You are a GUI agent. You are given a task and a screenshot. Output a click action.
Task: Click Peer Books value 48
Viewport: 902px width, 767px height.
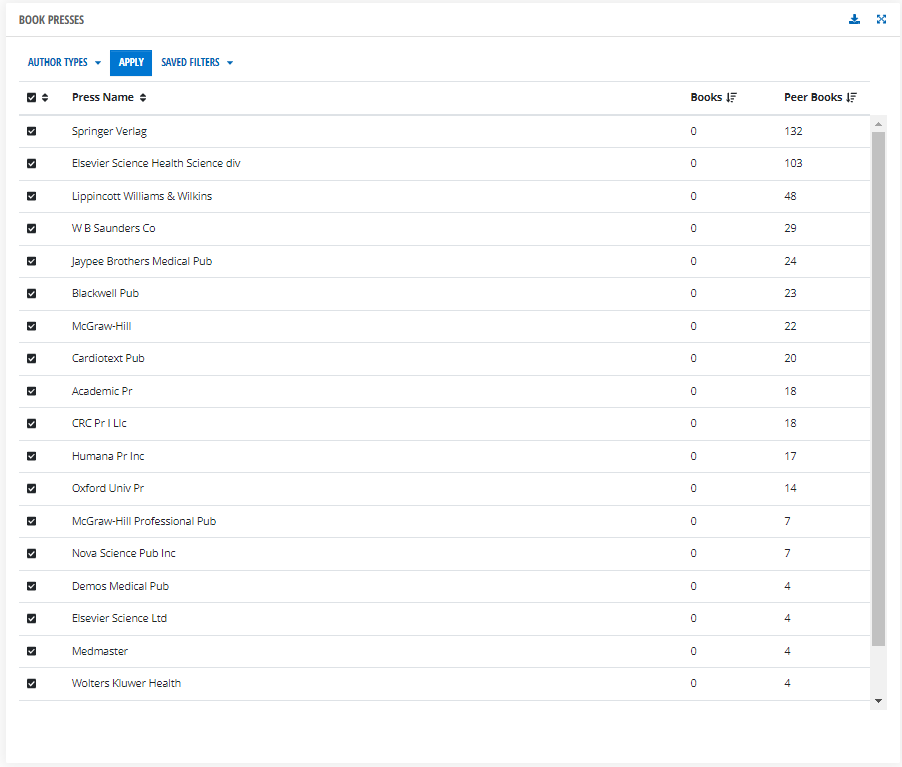point(790,196)
